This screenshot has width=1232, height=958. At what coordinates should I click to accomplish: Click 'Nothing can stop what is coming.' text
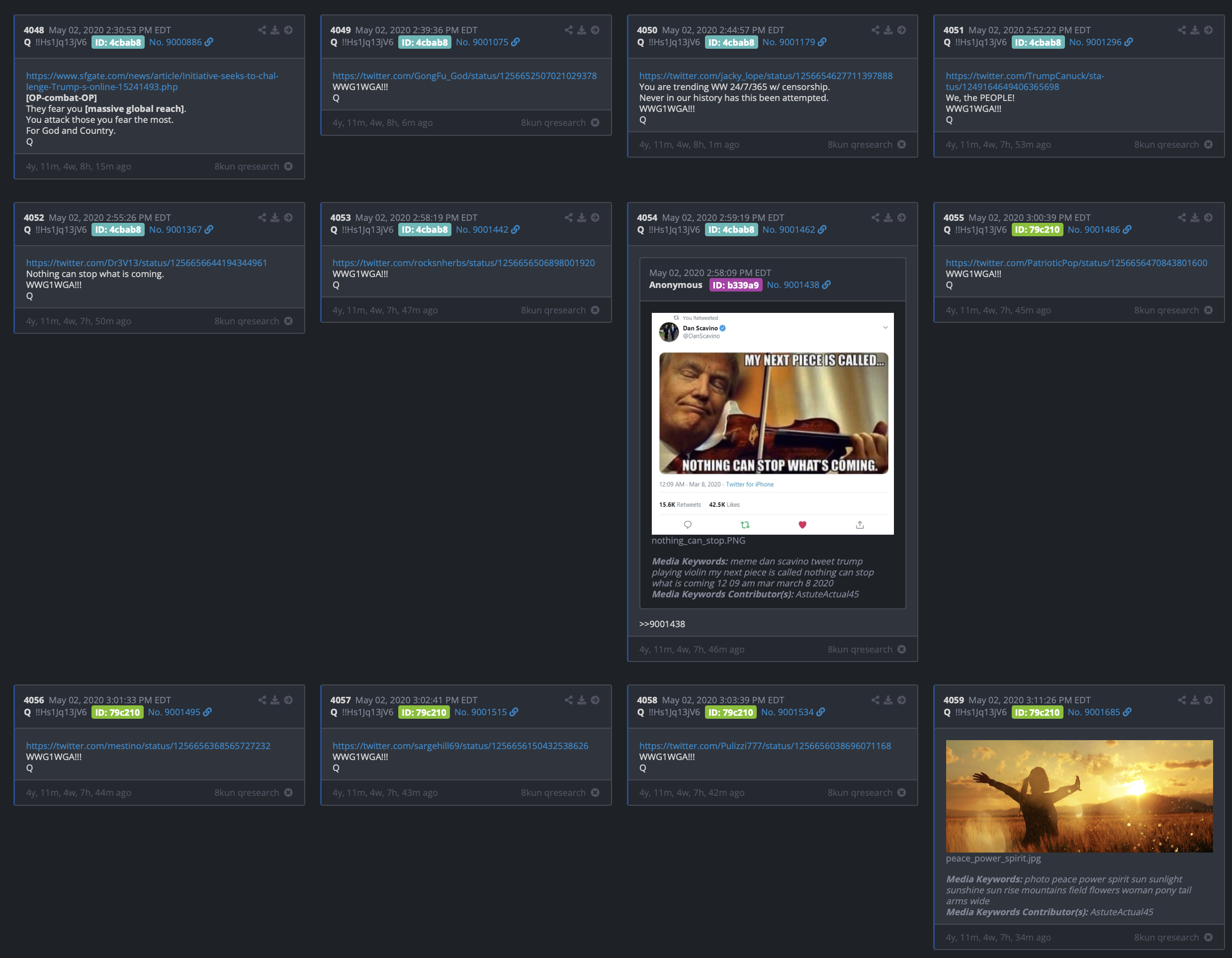[95, 274]
